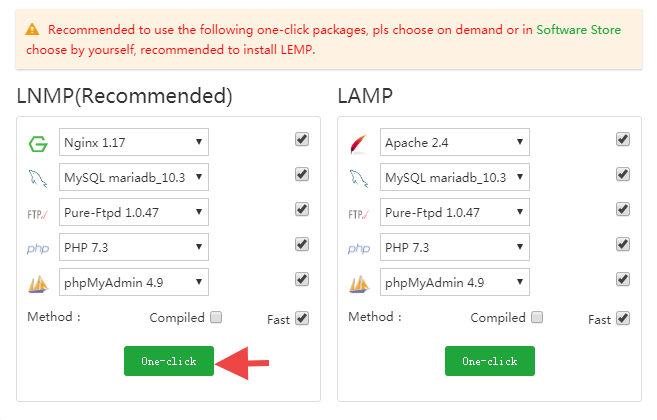Screen dimensions: 657x420
Task: Open the Software Store link
Action: 579,30
